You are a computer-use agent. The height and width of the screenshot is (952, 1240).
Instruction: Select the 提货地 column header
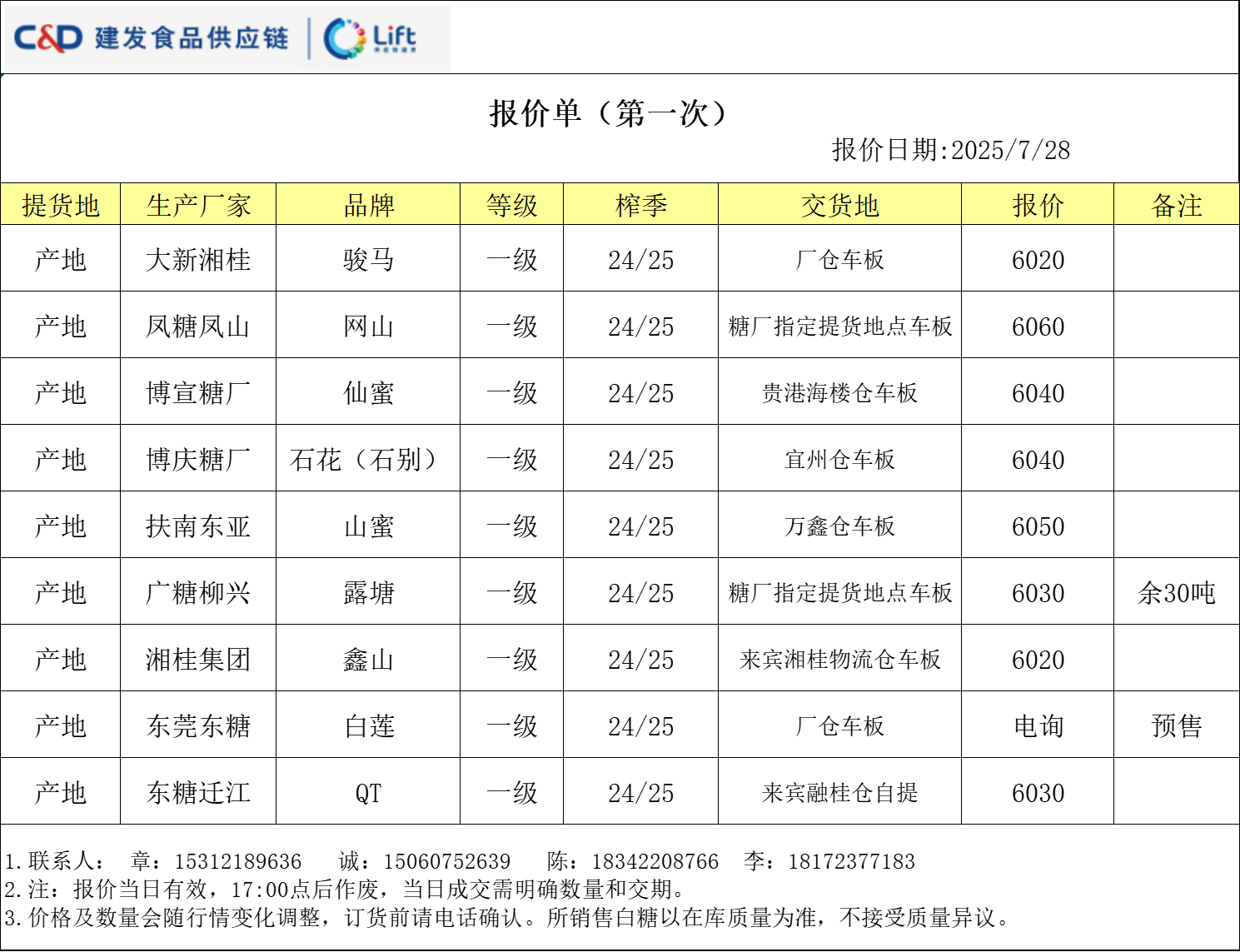(x=61, y=205)
